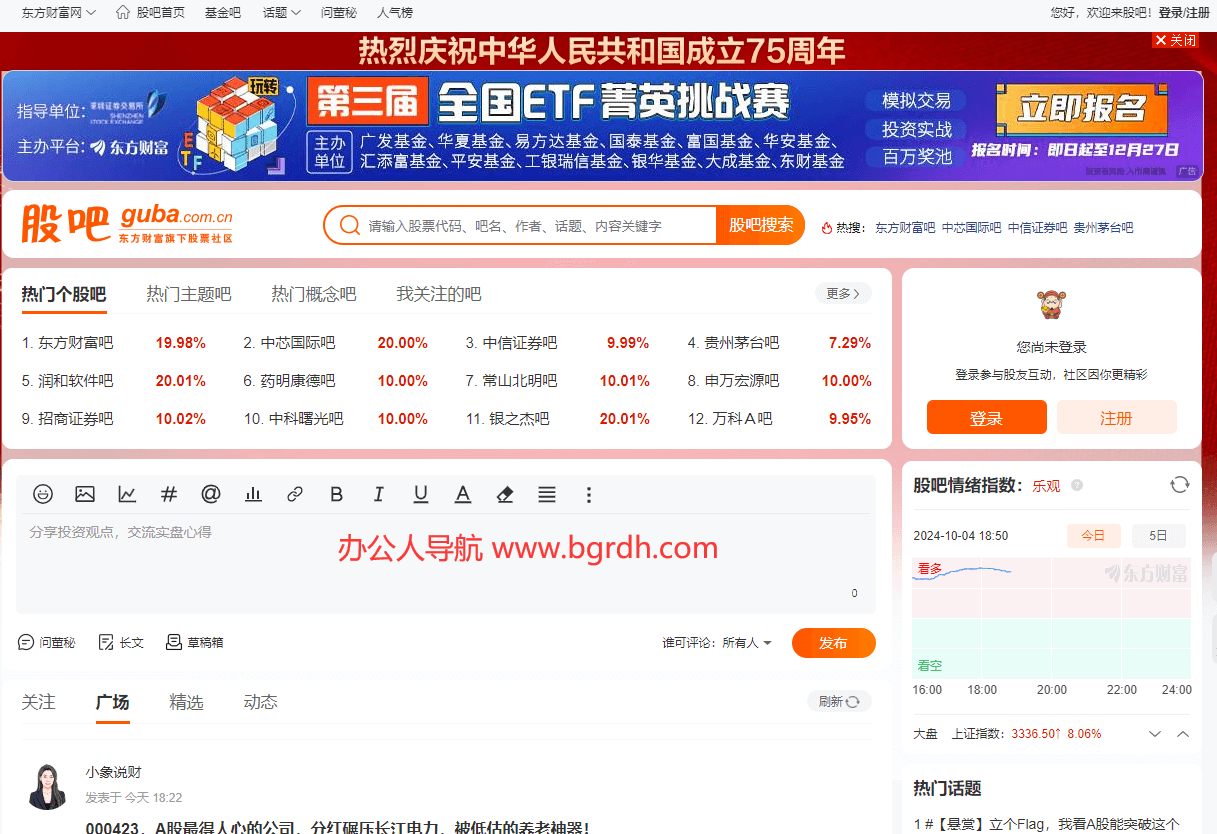Click 立即报名 on the ETF banner
The width and height of the screenshot is (1217, 834).
tap(1082, 108)
